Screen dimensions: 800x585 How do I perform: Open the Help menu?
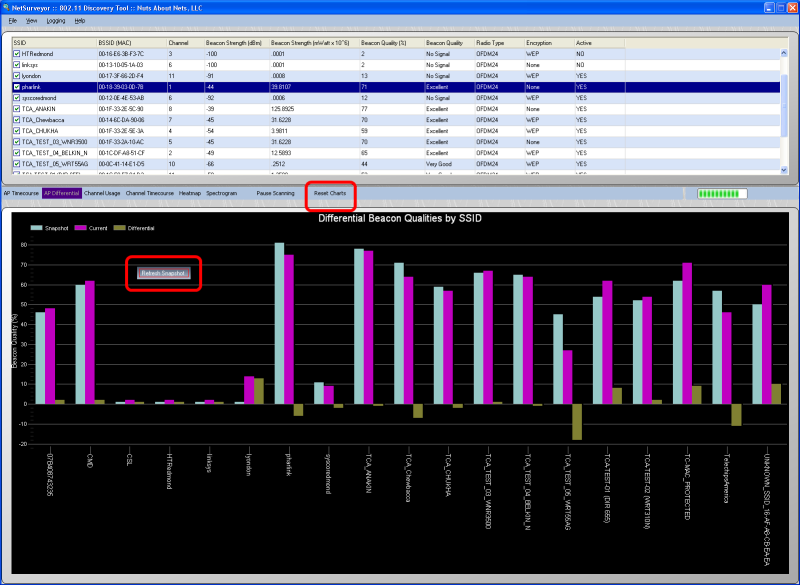[80, 21]
